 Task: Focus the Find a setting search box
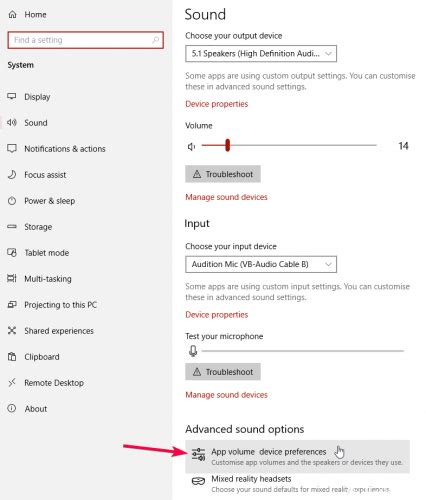tap(85, 40)
